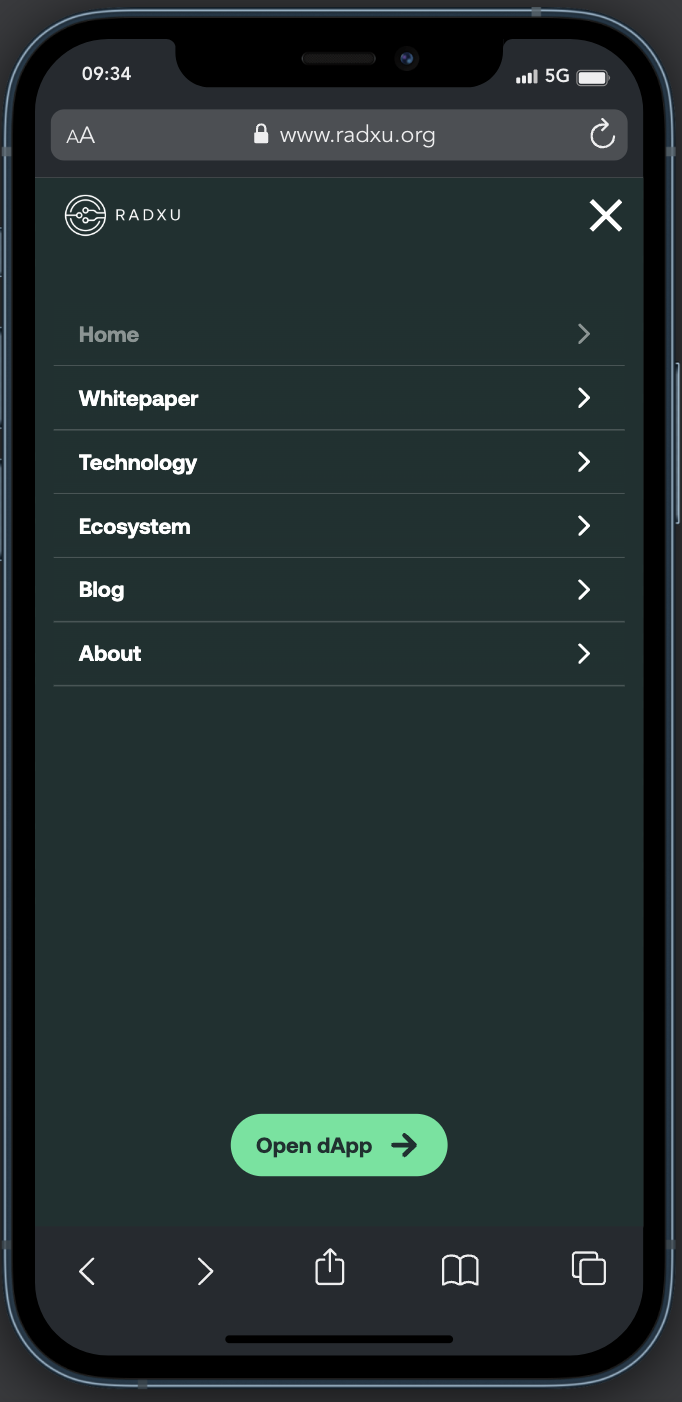Expand the Technology chevron arrow
Screen dimensions: 682x1402
[584, 462]
